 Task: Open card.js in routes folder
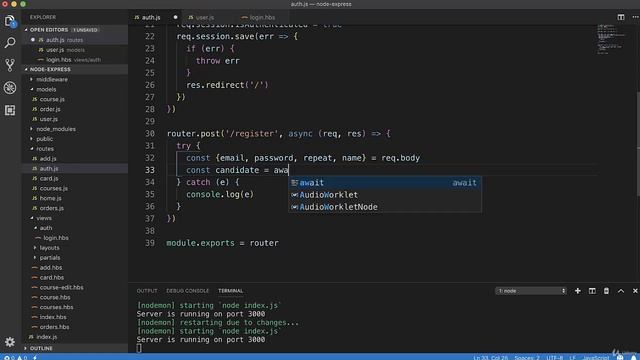pos(49,178)
